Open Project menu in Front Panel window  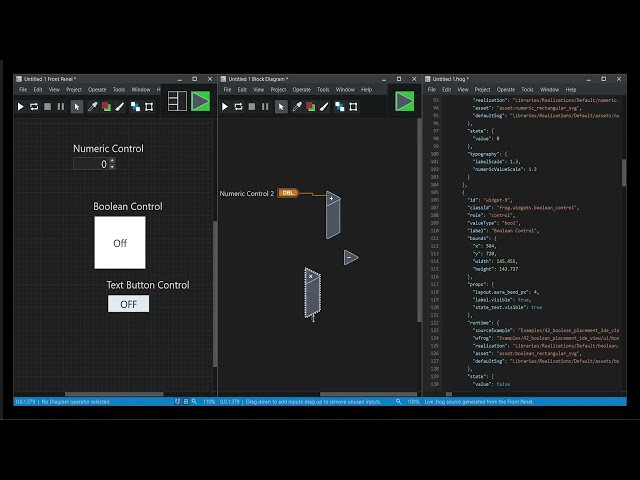coord(74,89)
